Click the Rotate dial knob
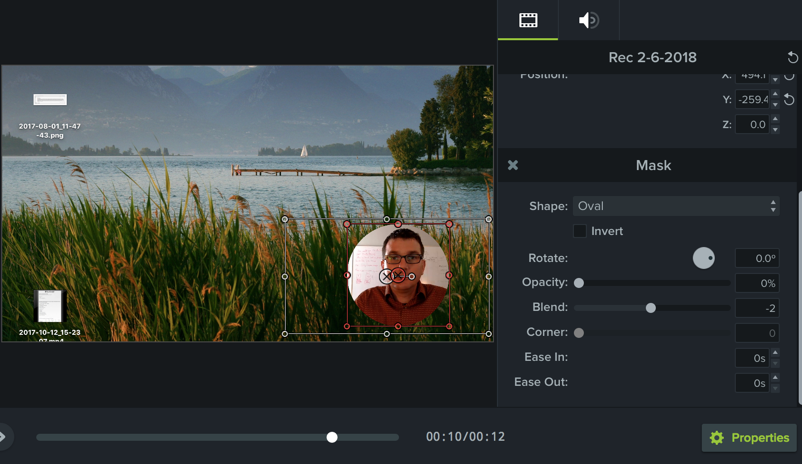The image size is (802, 464). (x=703, y=258)
